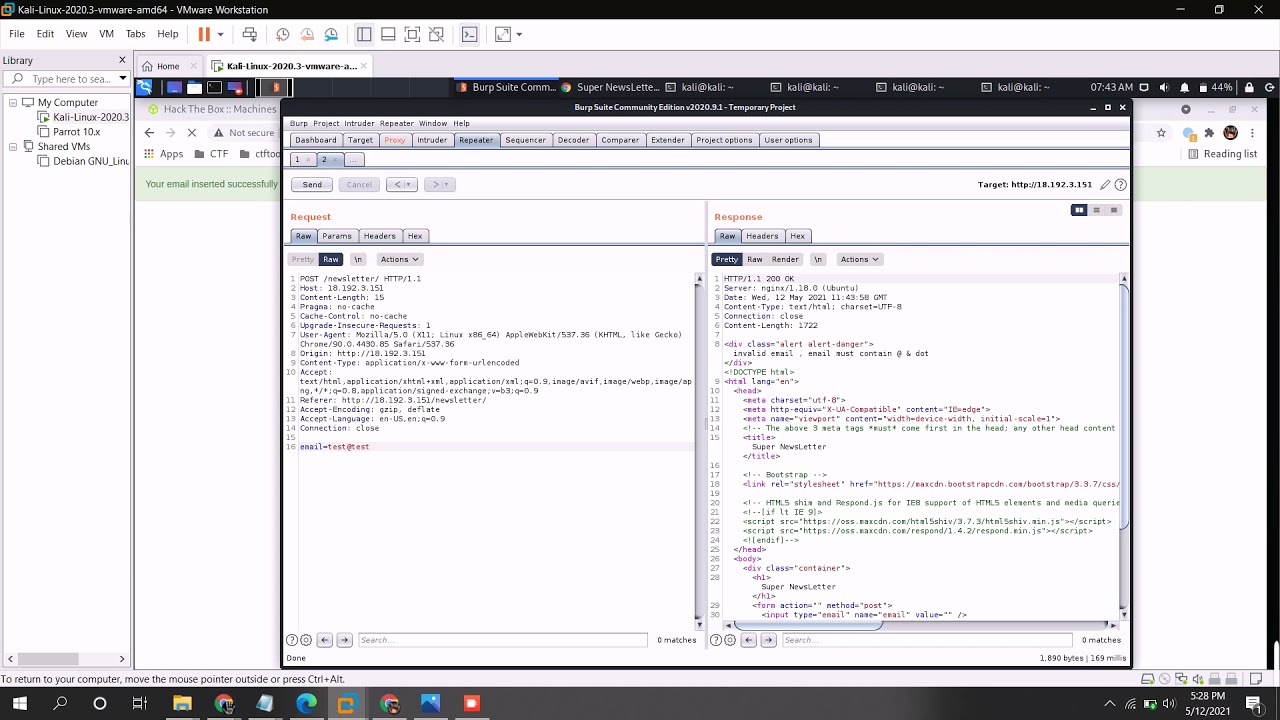This screenshot has width=1280, height=720.
Task: Show response in Render mode
Action: [785, 259]
